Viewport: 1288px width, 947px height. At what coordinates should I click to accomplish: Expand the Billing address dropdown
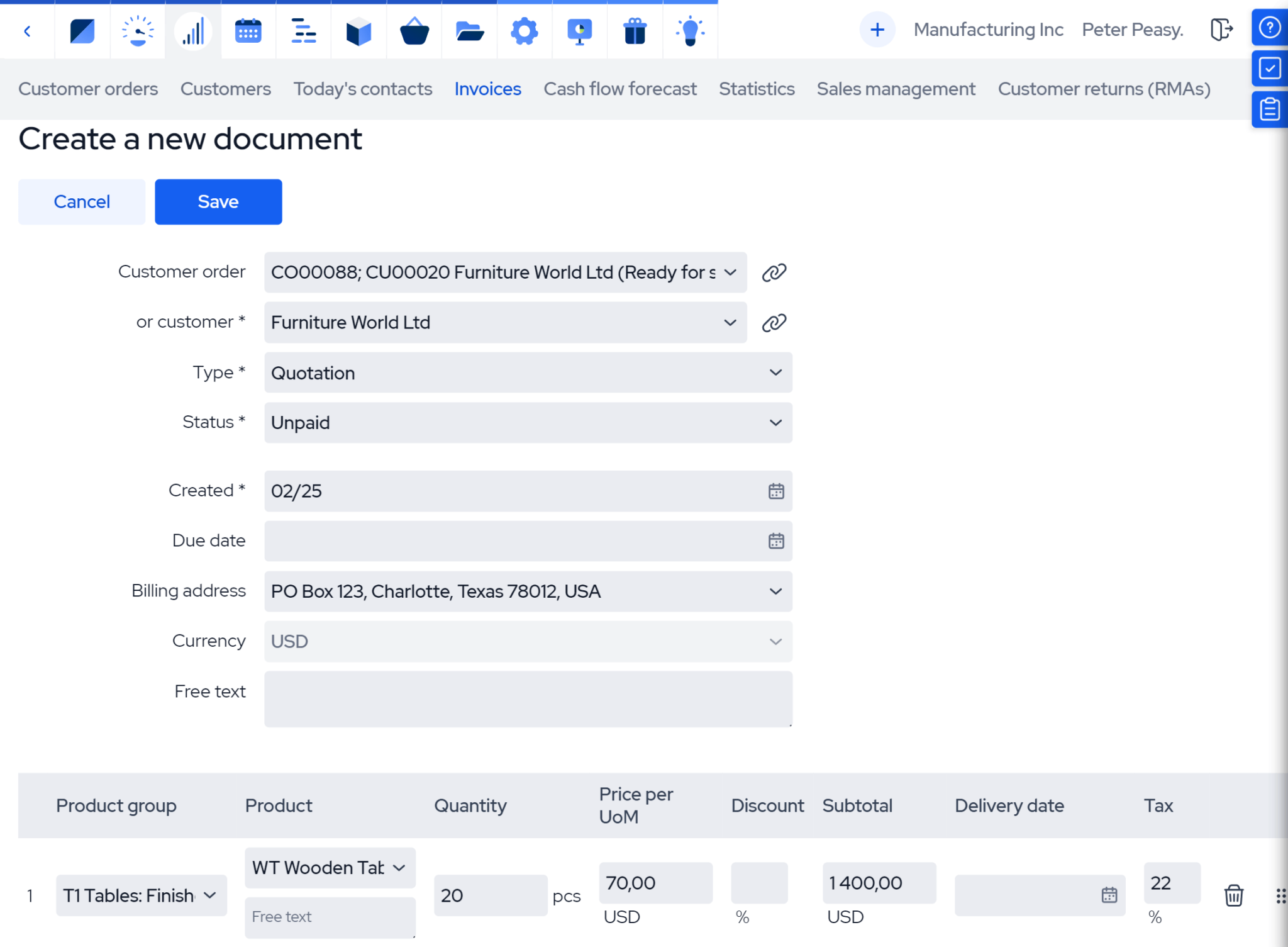528,591
